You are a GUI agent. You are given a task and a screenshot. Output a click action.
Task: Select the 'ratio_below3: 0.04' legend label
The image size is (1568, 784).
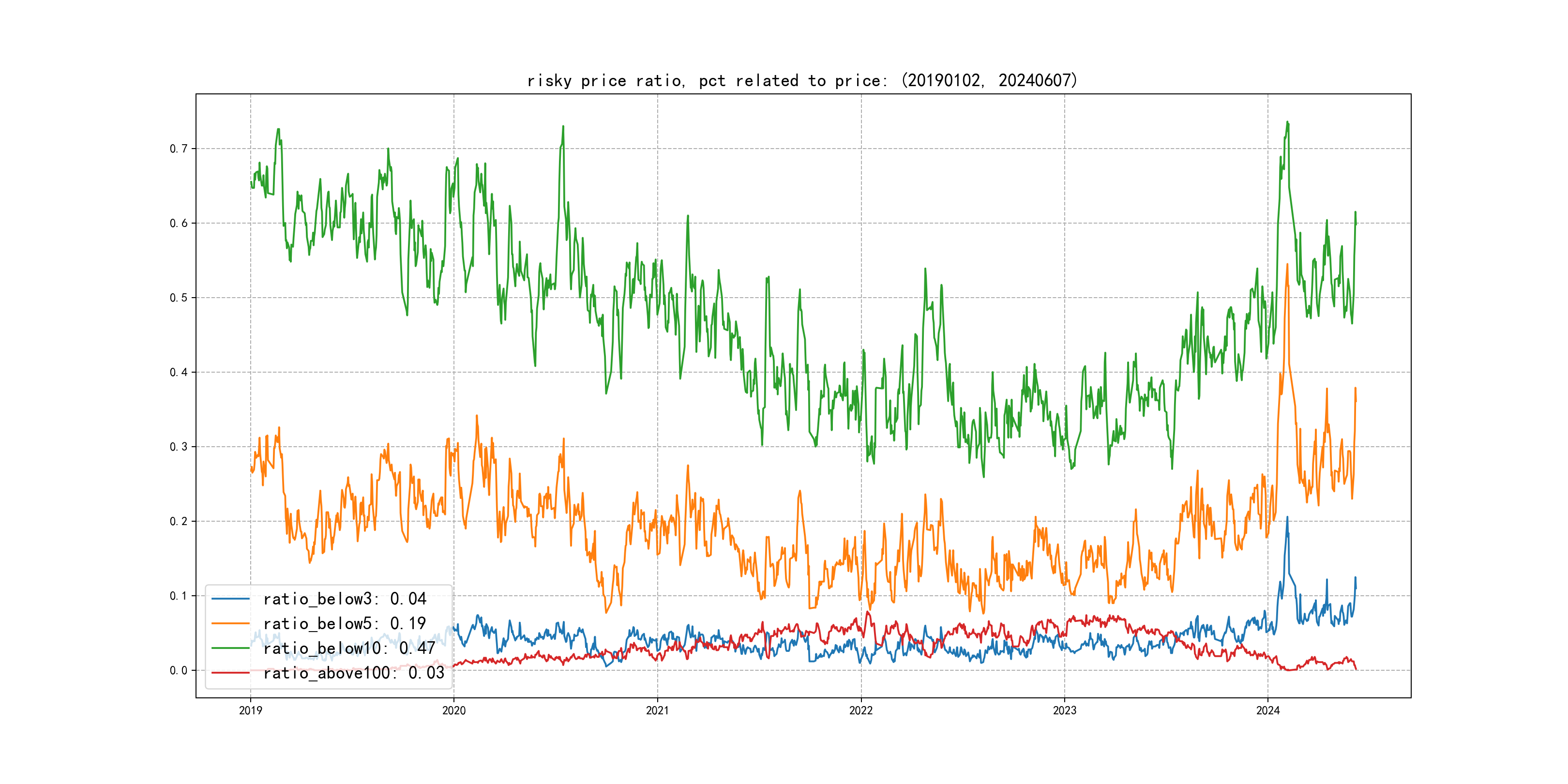click(345, 599)
